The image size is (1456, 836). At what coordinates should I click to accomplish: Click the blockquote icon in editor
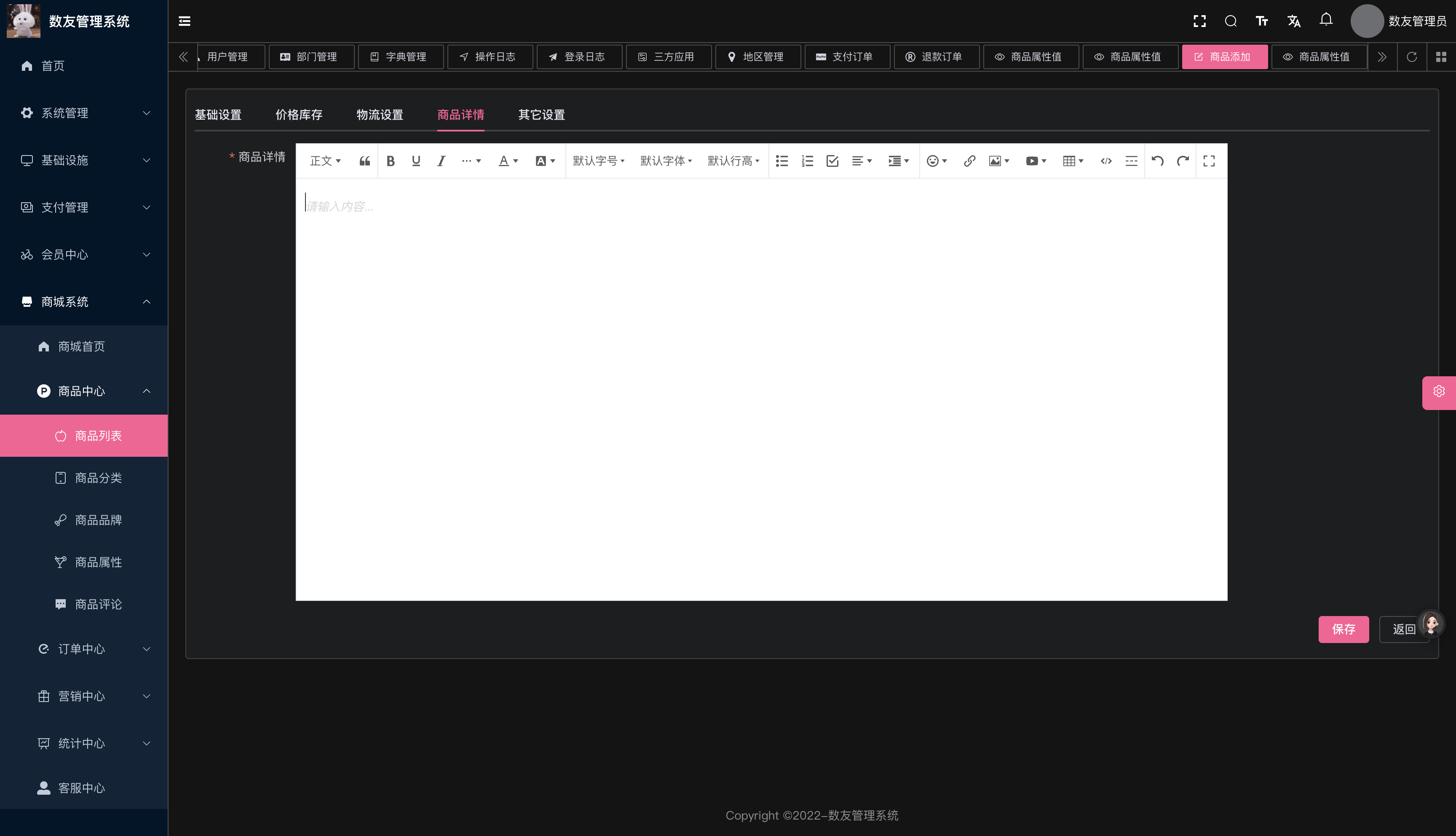coord(364,161)
